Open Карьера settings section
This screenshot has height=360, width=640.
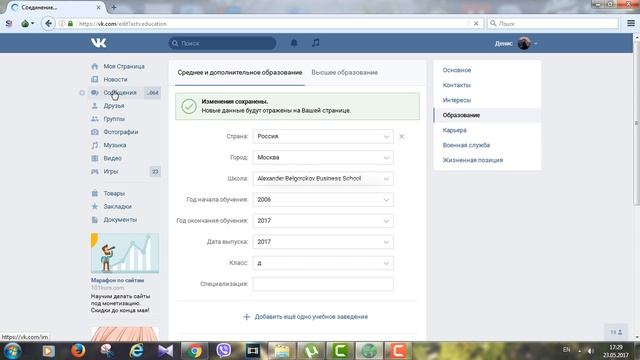[x=454, y=130]
